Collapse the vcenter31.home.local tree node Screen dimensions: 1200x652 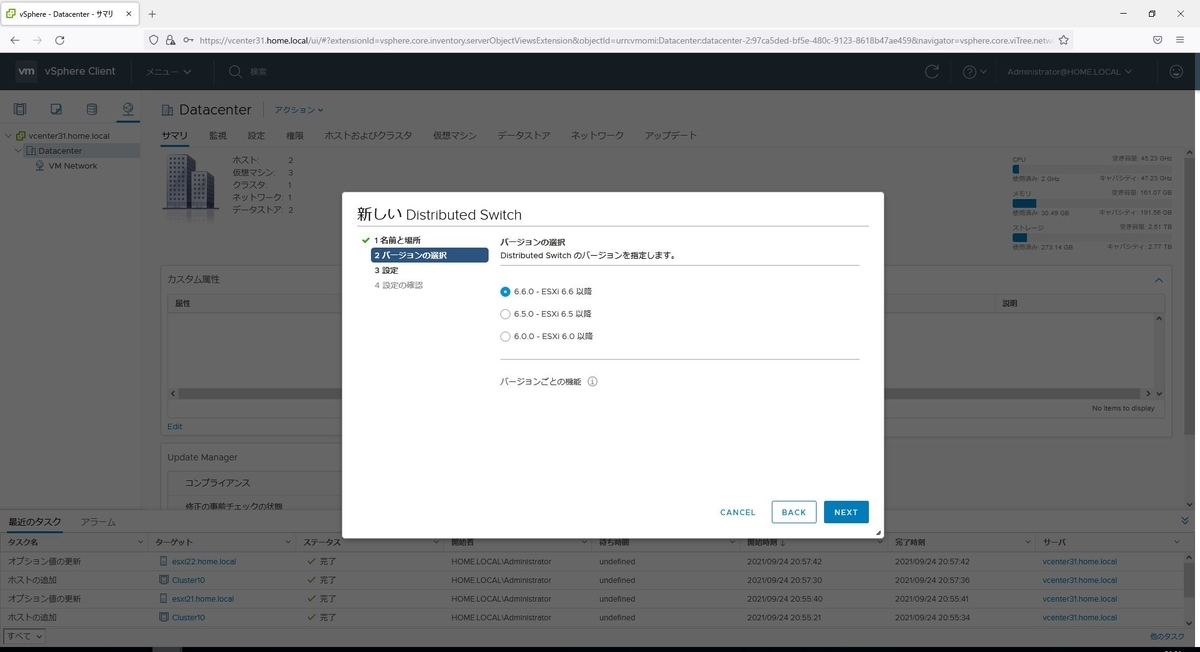(8, 136)
